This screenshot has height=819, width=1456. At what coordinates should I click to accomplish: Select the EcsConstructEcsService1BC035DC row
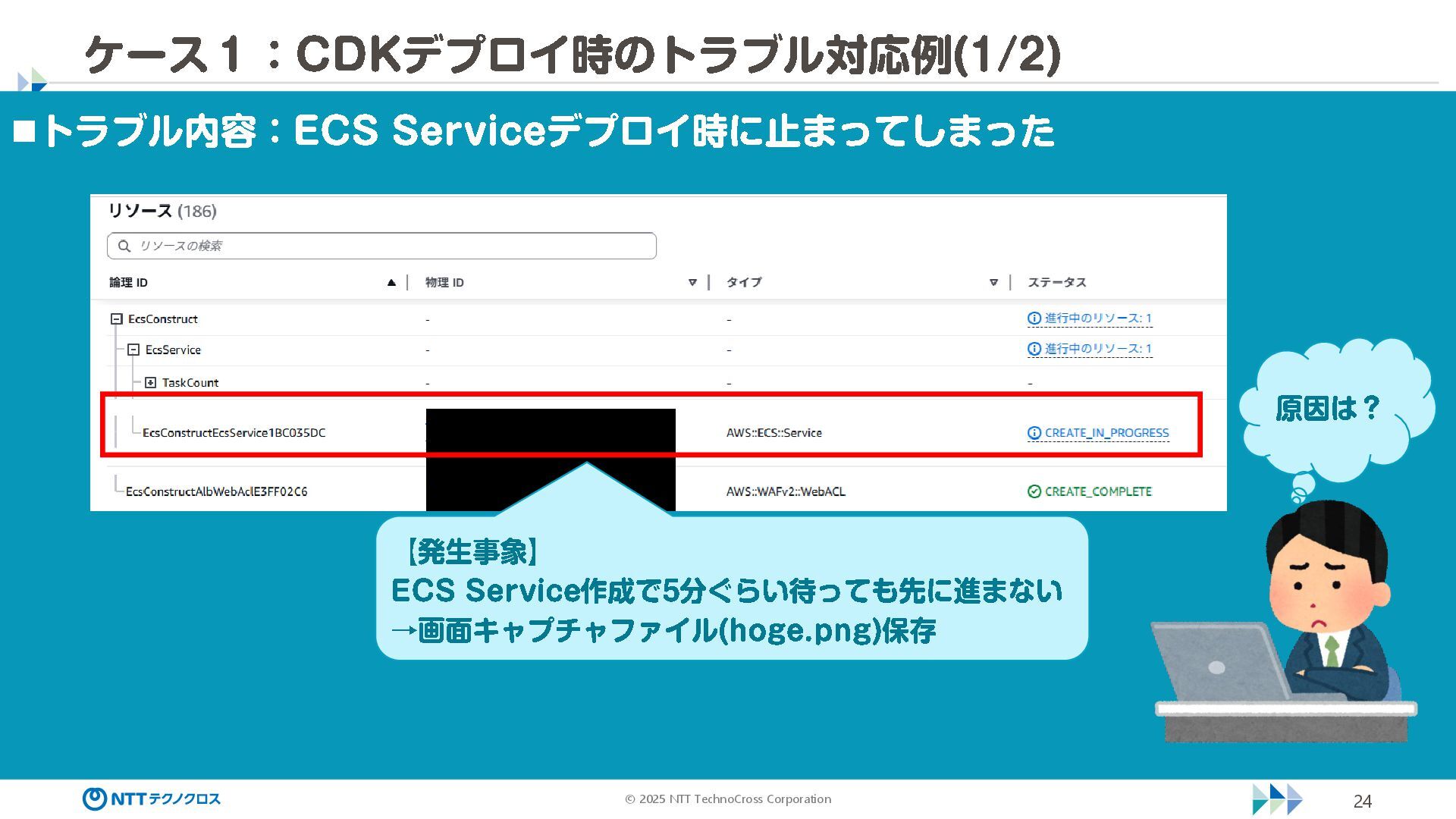point(234,433)
